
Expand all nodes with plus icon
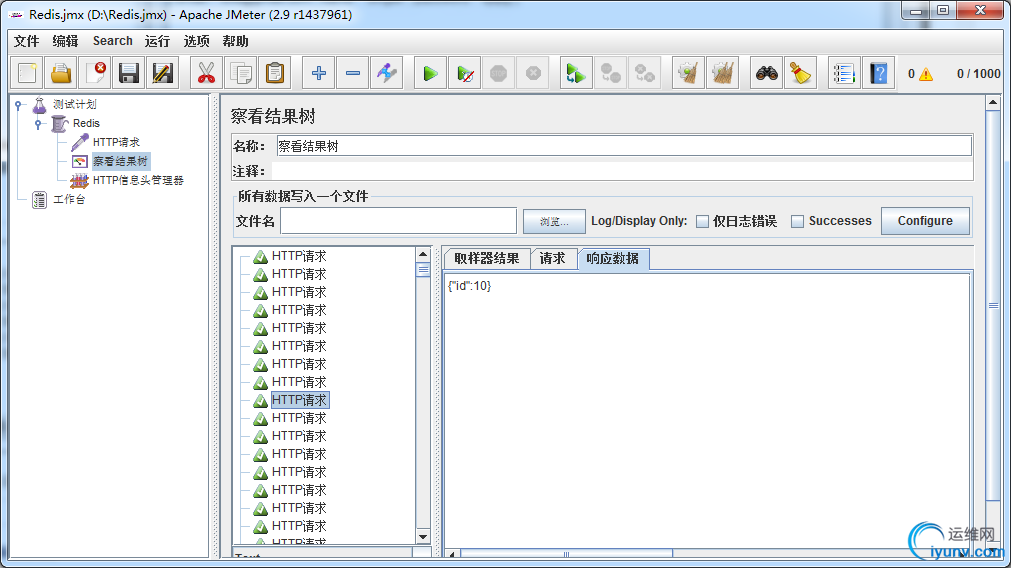(319, 73)
